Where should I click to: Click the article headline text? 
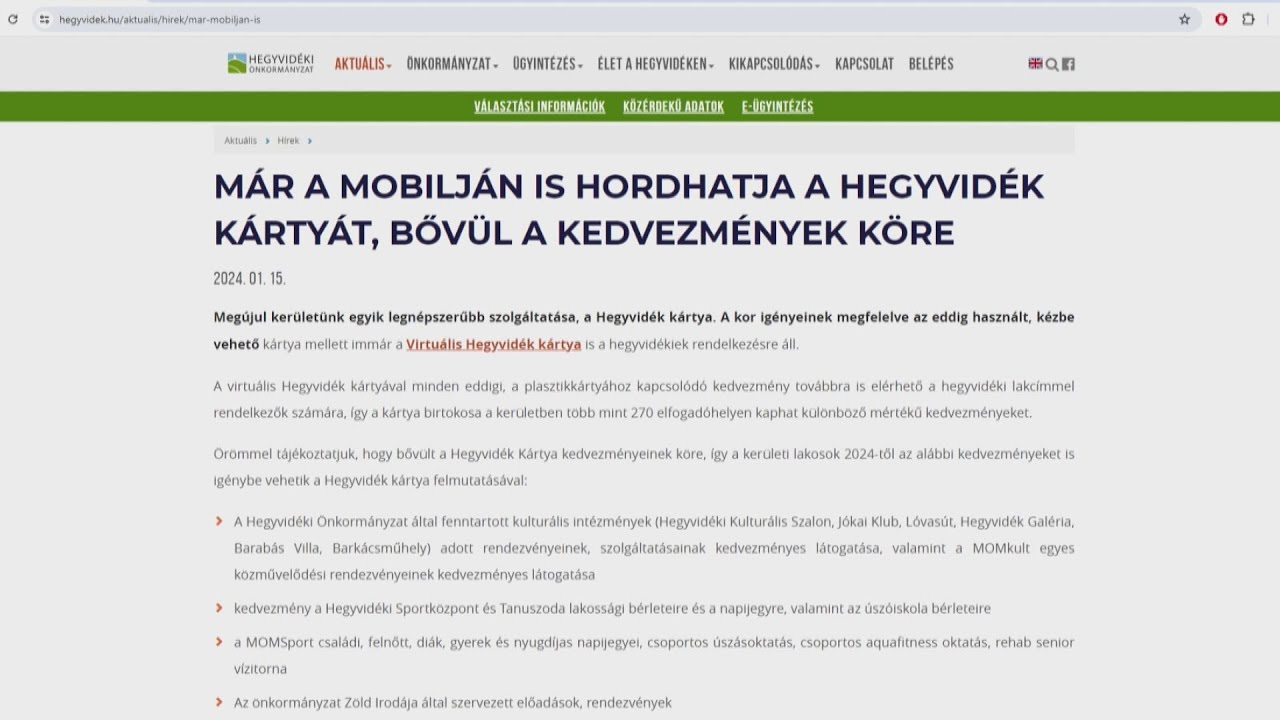[628, 209]
